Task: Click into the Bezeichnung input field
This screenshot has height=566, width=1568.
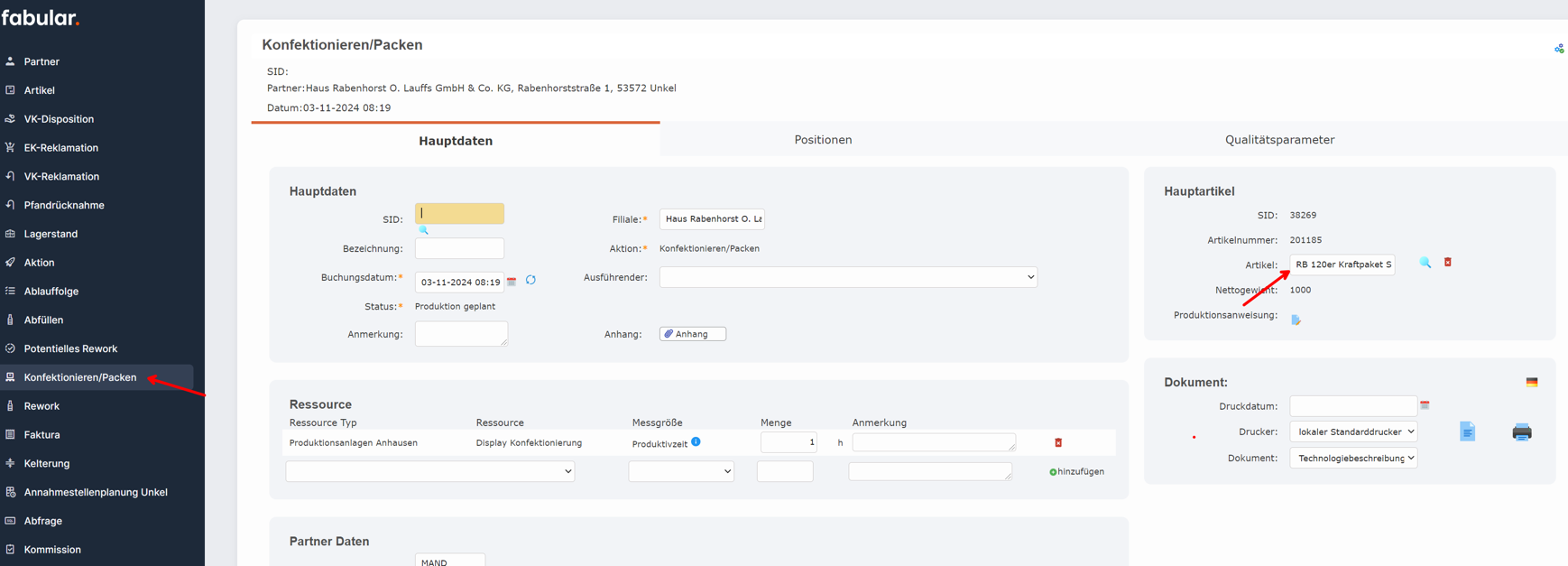Action: point(459,248)
